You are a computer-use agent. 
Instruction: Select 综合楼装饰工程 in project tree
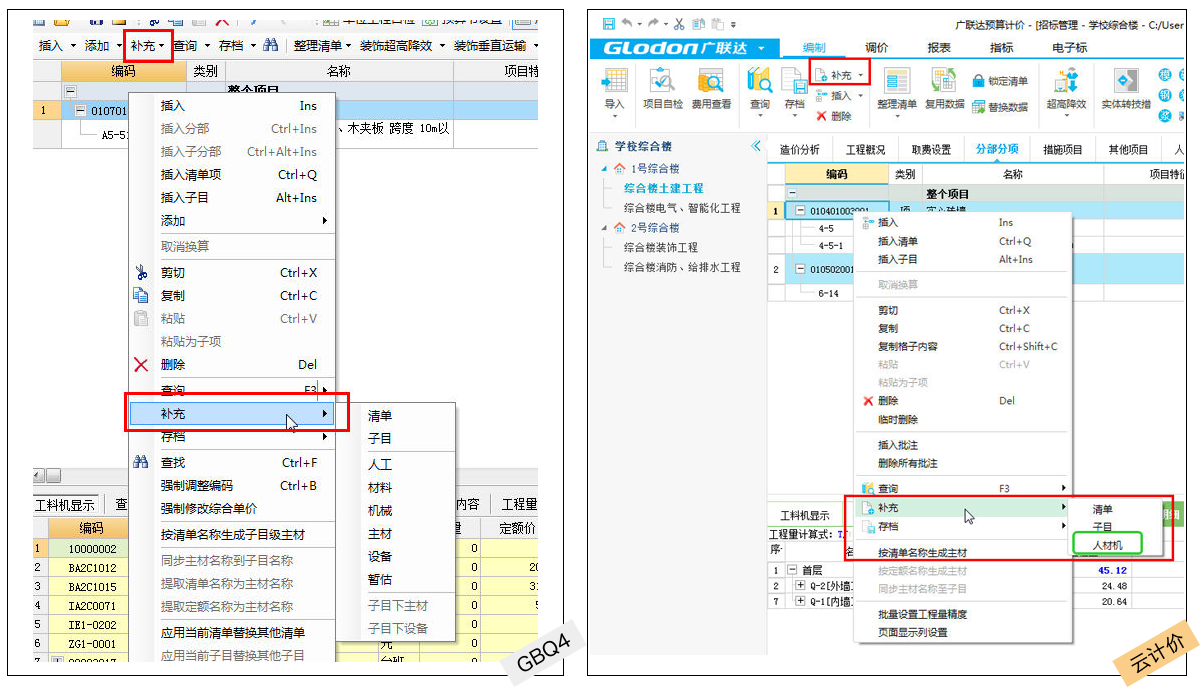(660, 247)
